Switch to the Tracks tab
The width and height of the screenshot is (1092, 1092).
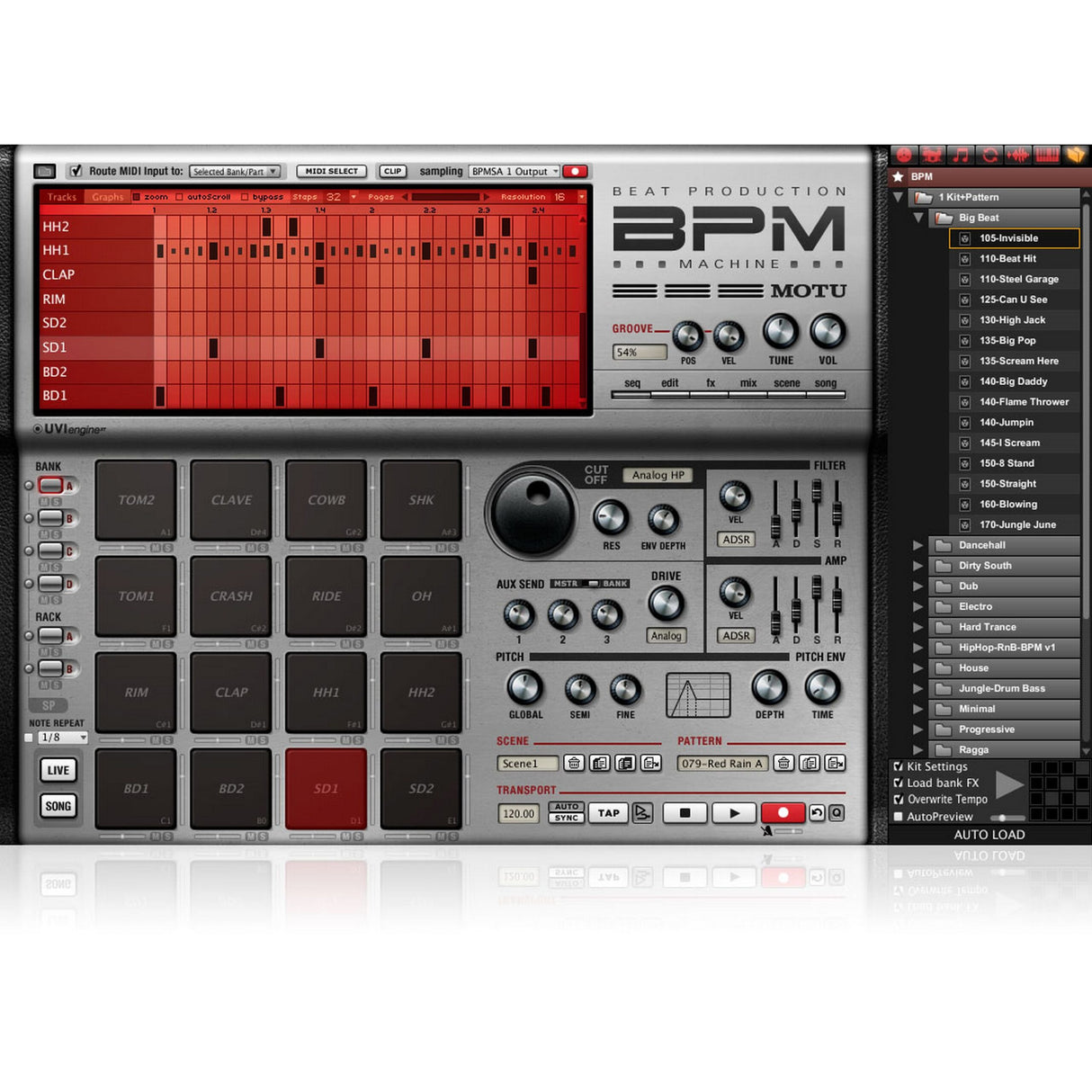[61, 197]
